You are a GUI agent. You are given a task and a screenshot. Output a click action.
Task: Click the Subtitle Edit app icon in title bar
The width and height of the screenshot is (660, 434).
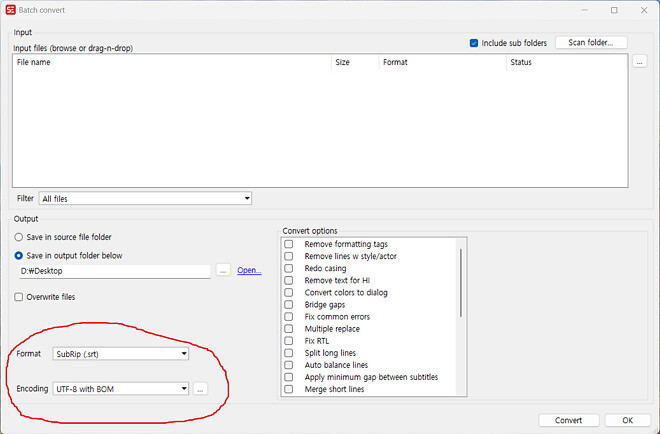tap(11, 10)
